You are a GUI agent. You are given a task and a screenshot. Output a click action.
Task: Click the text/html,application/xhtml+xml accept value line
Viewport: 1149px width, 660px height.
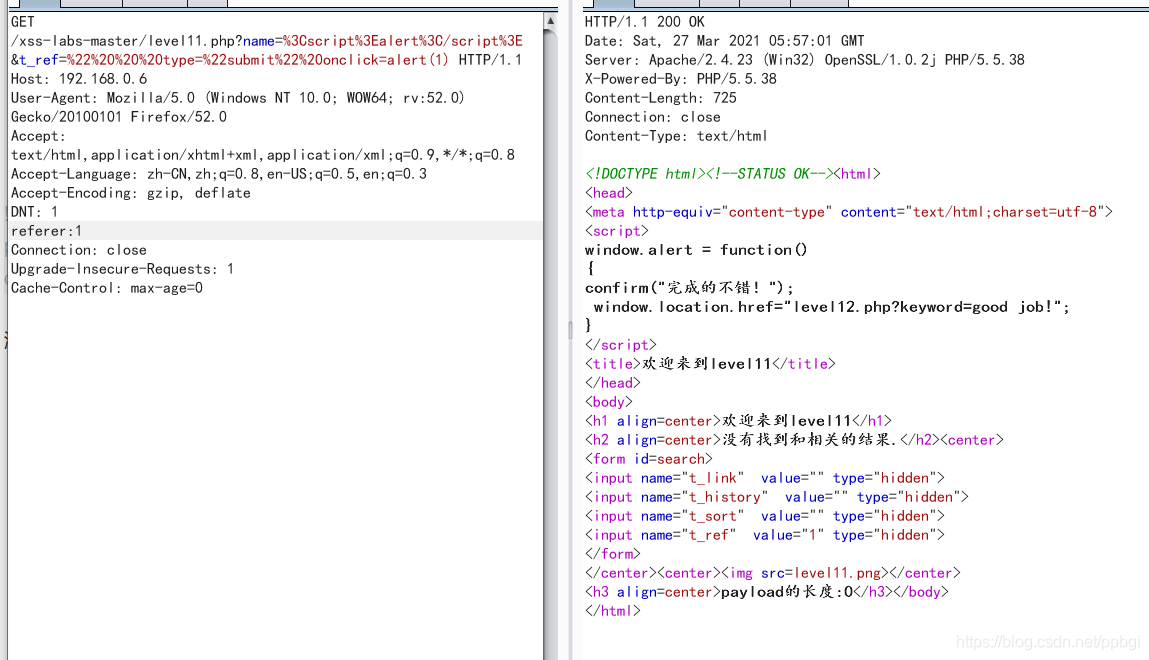[263, 155]
